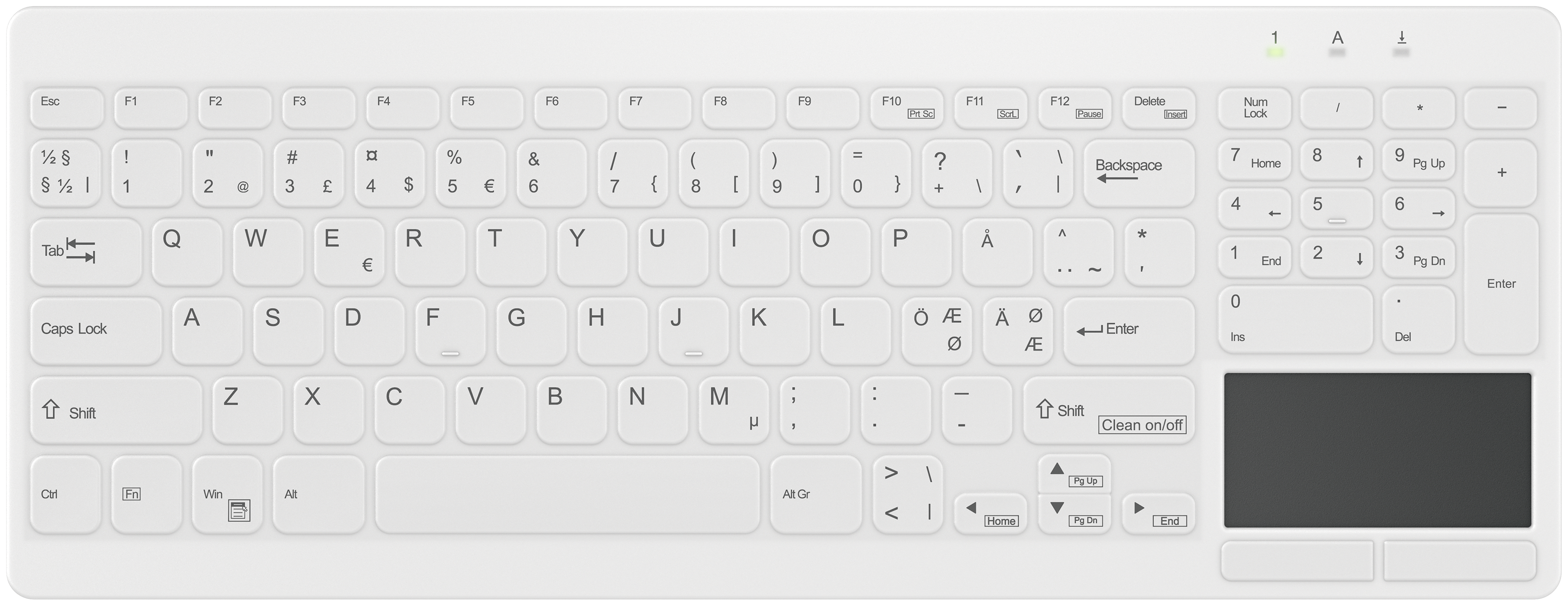Click the main Enter key with return arrow

[x=1129, y=331]
